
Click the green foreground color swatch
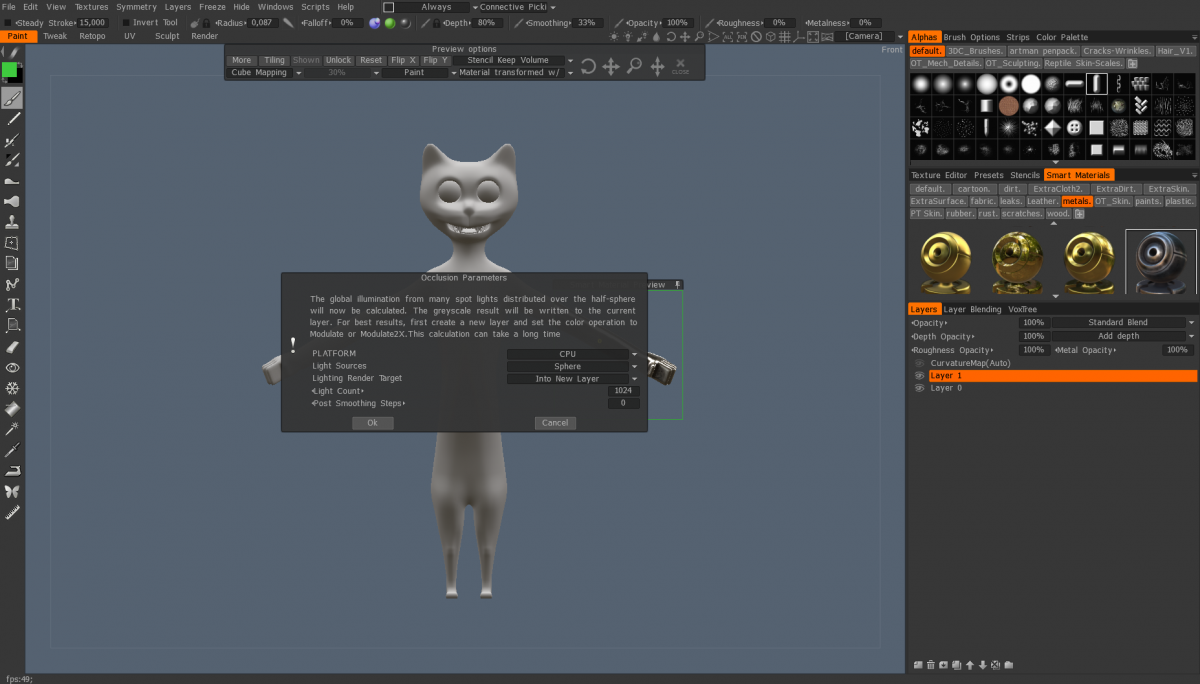(x=9, y=70)
